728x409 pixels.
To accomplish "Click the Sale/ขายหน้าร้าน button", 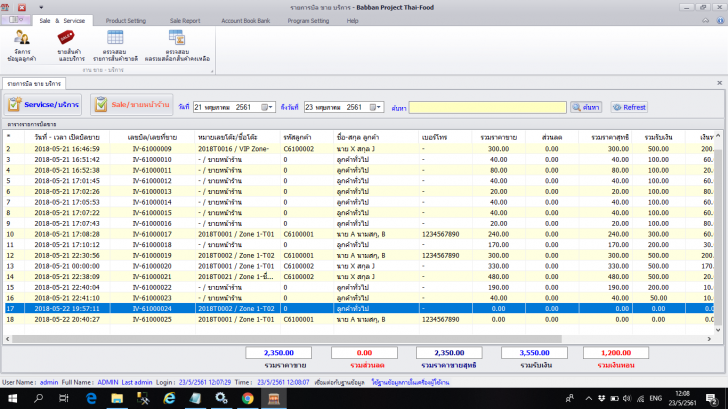I will 132,104.
